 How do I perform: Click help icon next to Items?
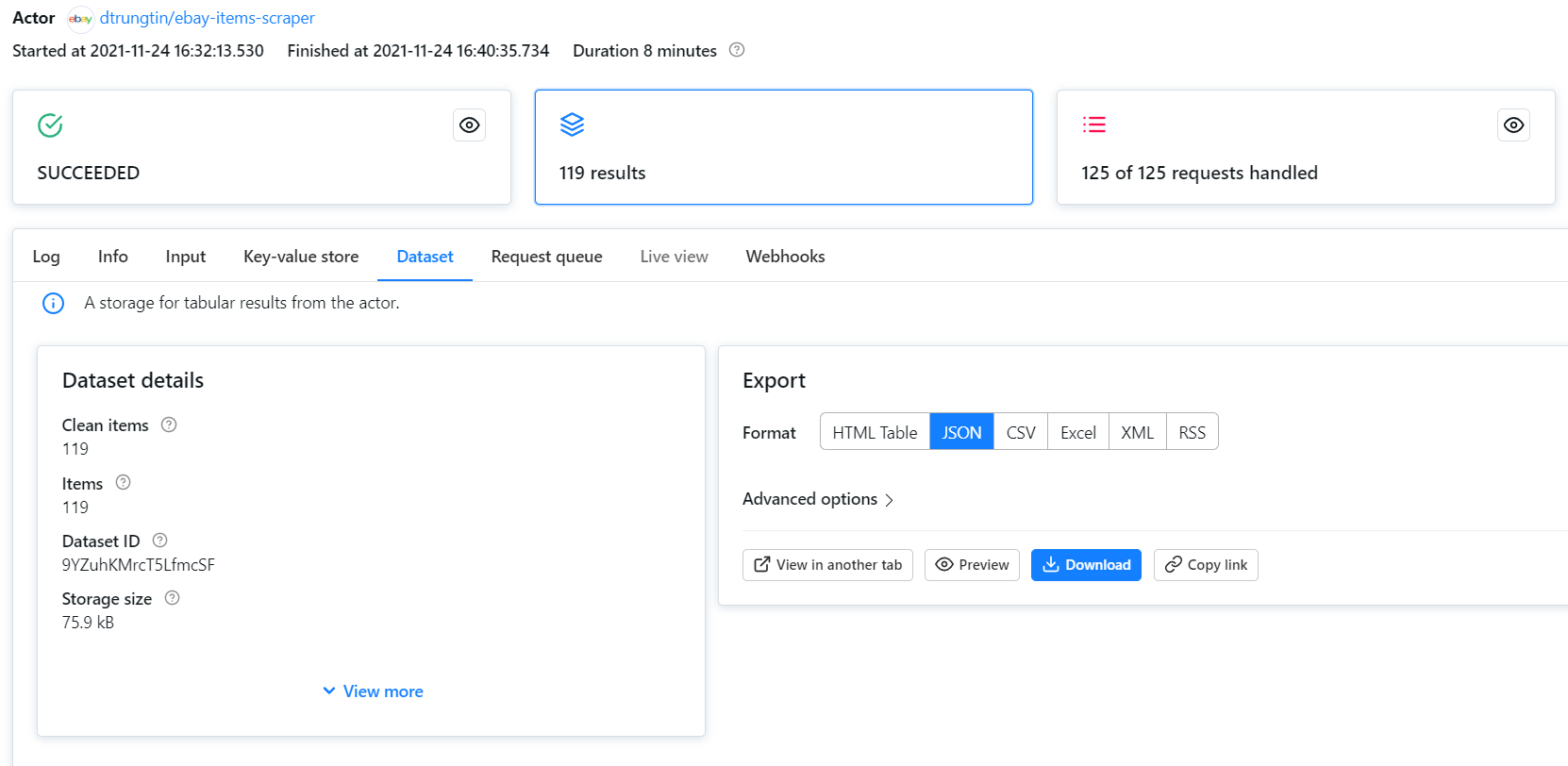(123, 482)
